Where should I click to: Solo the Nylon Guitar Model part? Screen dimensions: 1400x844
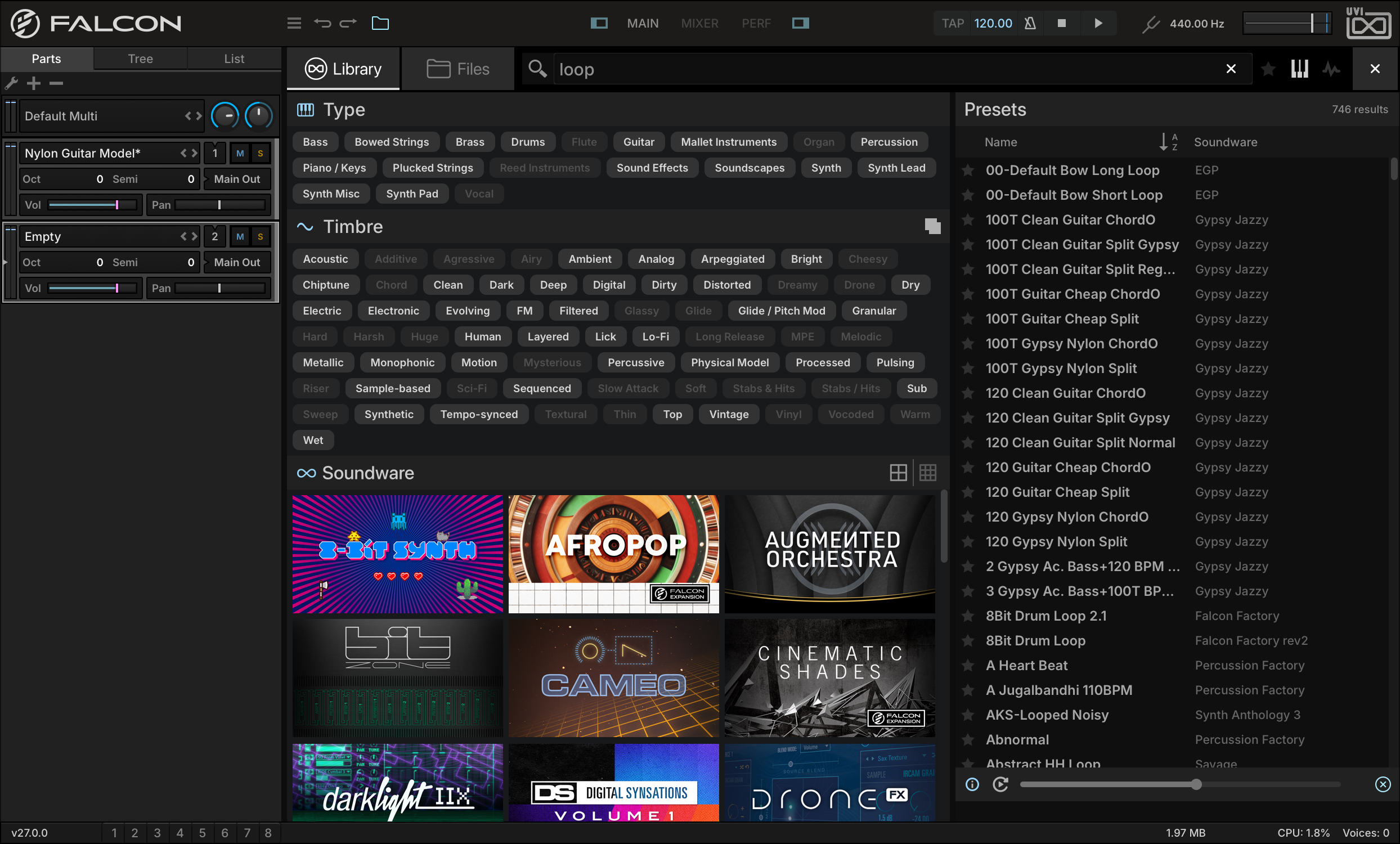tap(260, 154)
